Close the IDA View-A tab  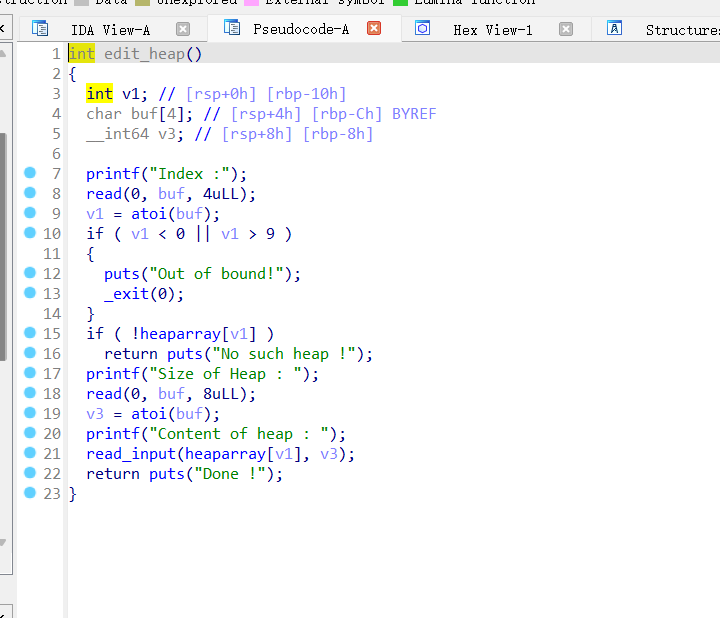(183, 29)
